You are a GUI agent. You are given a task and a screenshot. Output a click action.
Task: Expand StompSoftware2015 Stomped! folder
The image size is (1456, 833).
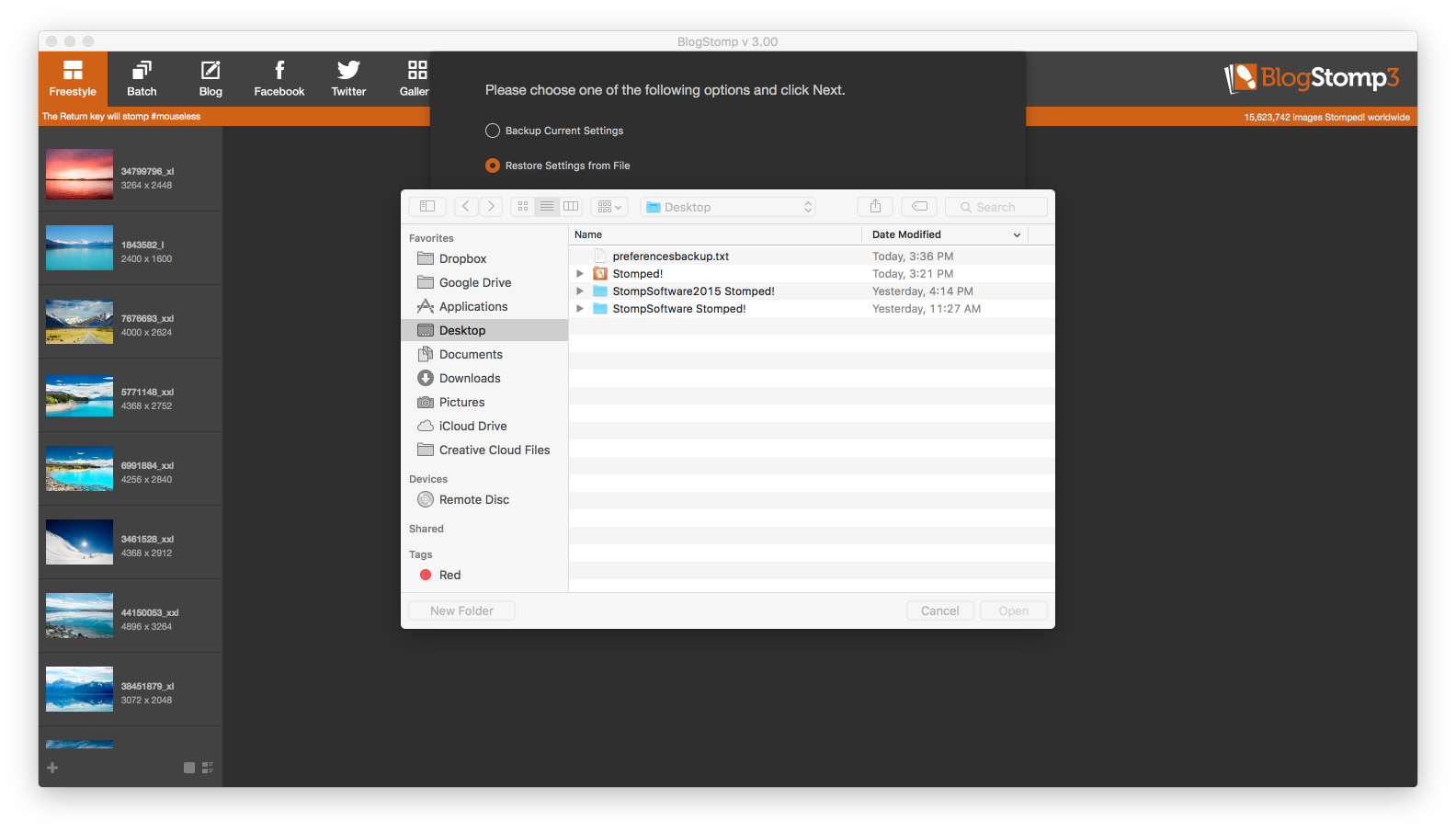point(580,291)
